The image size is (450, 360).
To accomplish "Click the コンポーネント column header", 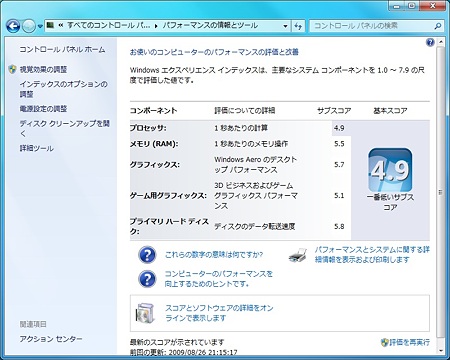I will [x=153, y=111].
